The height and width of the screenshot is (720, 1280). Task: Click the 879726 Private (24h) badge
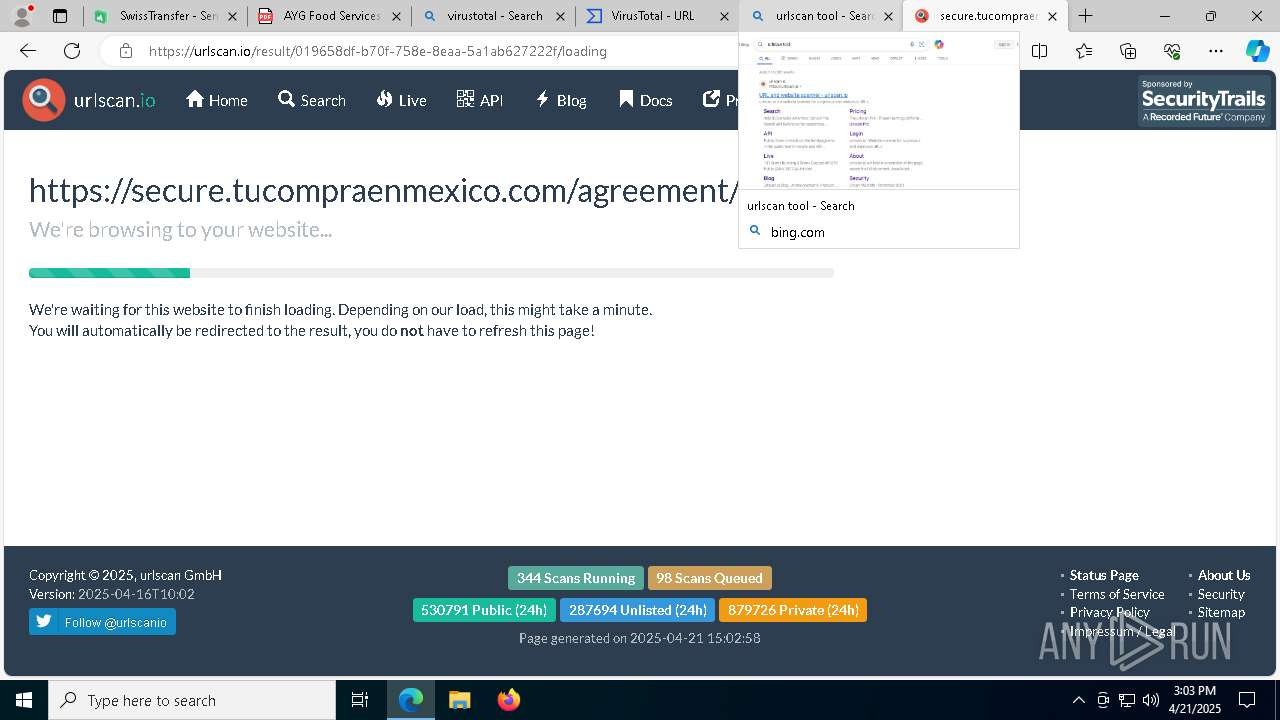(793, 610)
